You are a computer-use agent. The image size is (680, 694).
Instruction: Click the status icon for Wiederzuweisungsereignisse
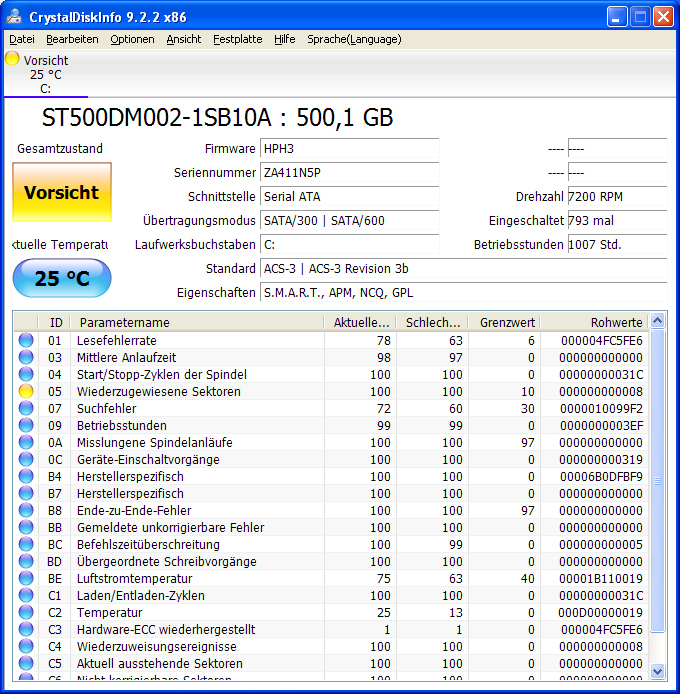pyautogui.click(x=26, y=647)
